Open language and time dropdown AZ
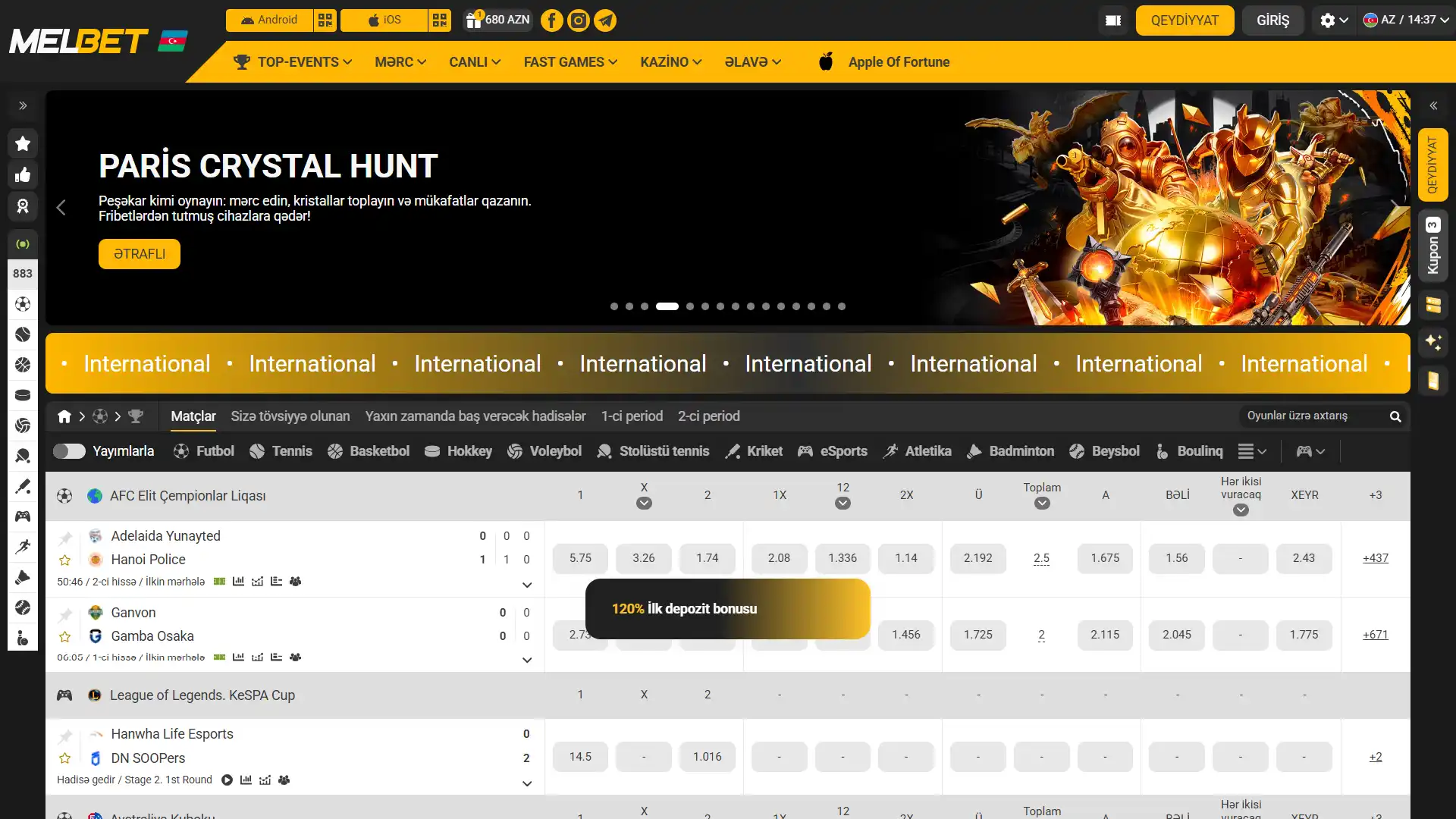The height and width of the screenshot is (819, 1456). [x=1406, y=20]
